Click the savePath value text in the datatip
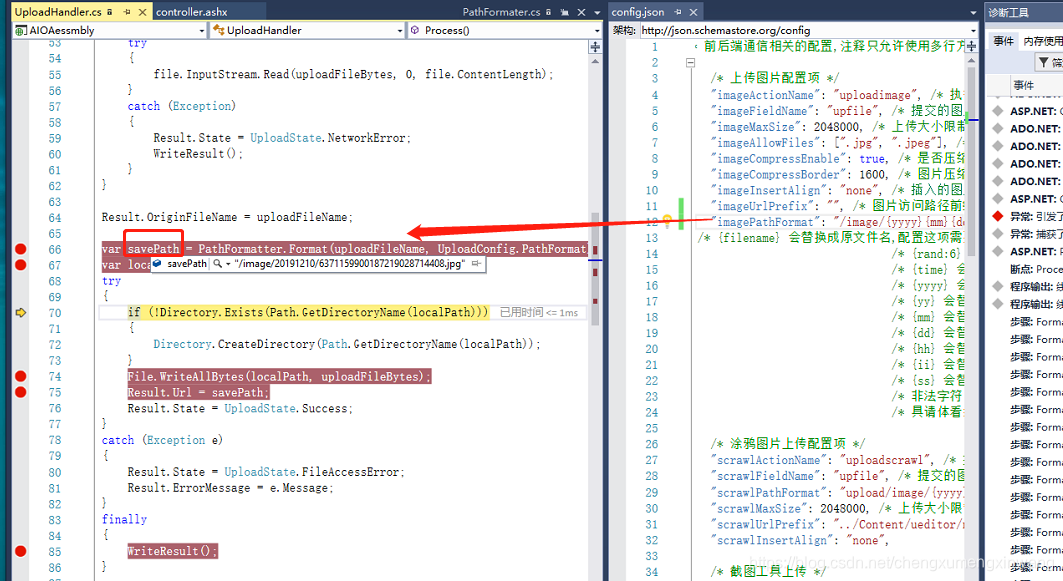The width and height of the screenshot is (1063, 581). [x=350, y=264]
